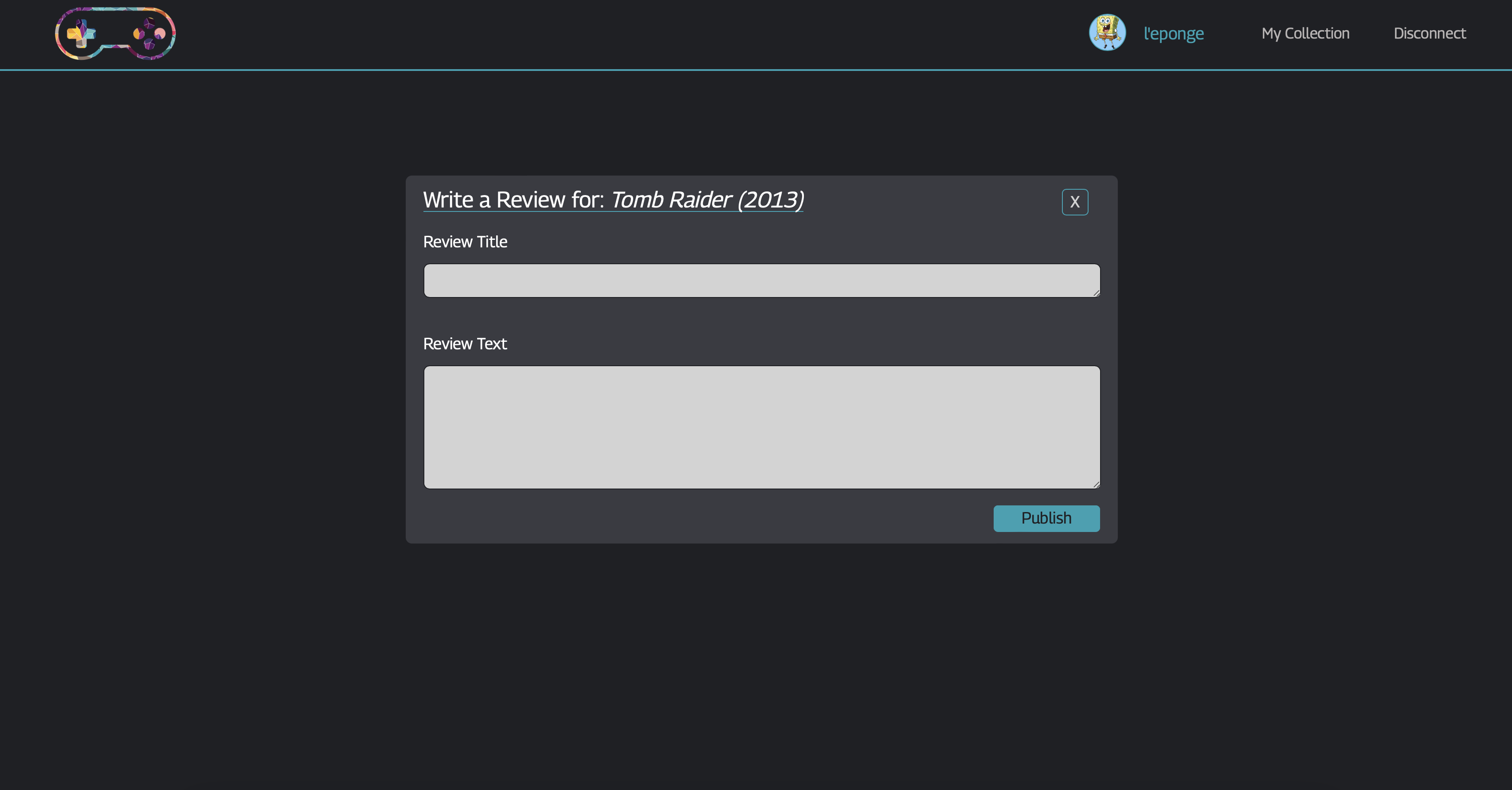Image resolution: width=1512 pixels, height=790 pixels.
Task: Click inside the Review Text area
Action: click(761, 427)
